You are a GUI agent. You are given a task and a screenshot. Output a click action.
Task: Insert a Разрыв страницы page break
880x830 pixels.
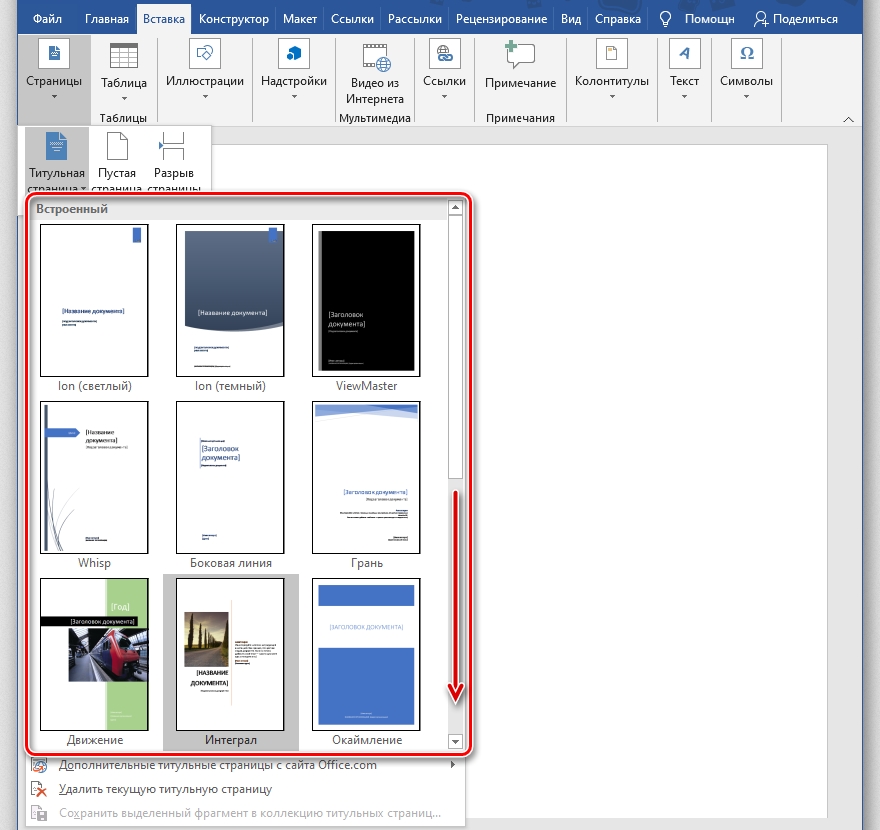click(x=173, y=148)
